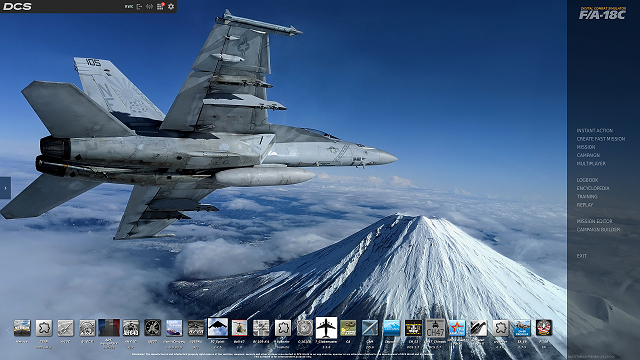Open the Replay menu entry

(x=585, y=205)
